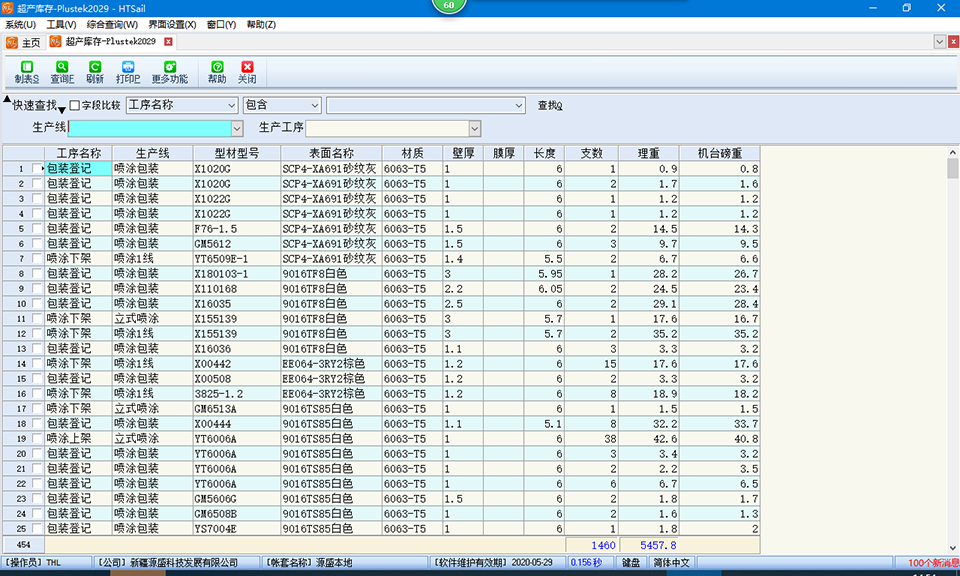
Task: Open the 工序名称 field dropdown
Action: point(231,105)
